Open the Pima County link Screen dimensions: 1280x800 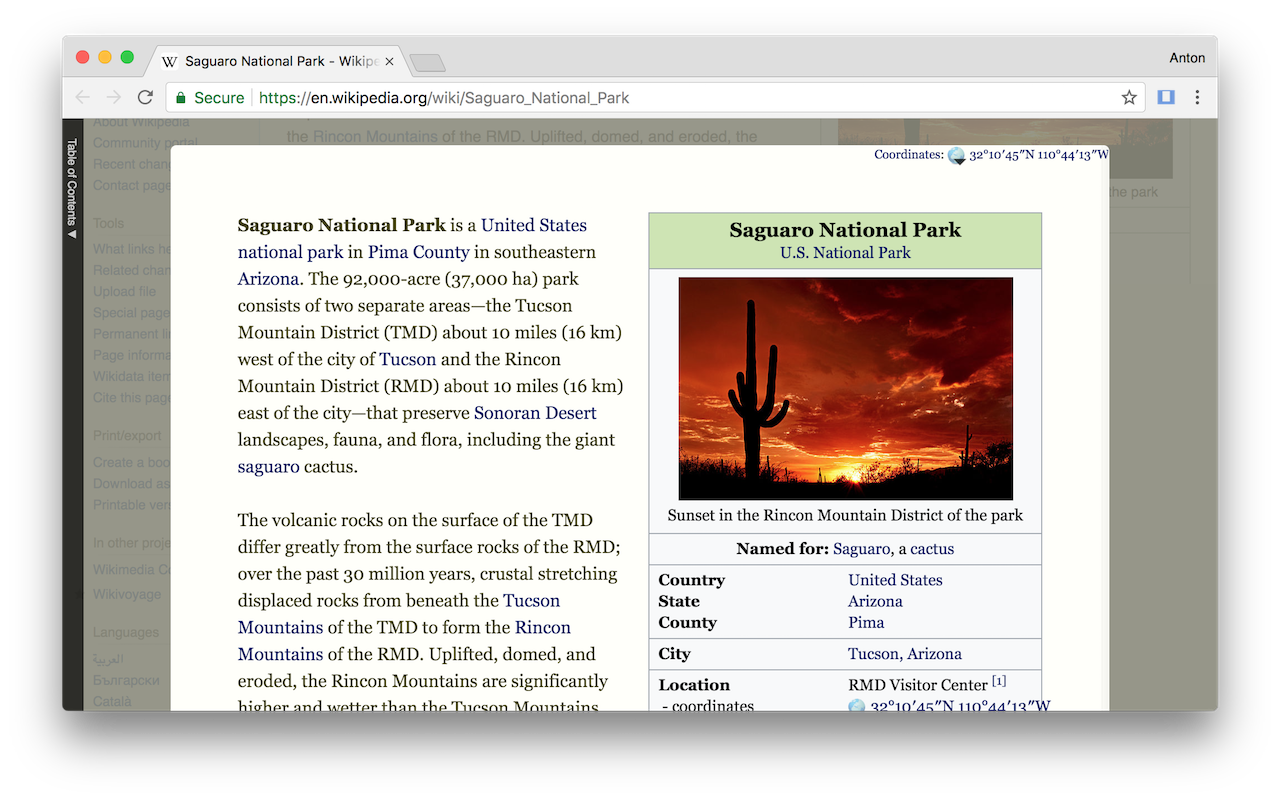(418, 252)
